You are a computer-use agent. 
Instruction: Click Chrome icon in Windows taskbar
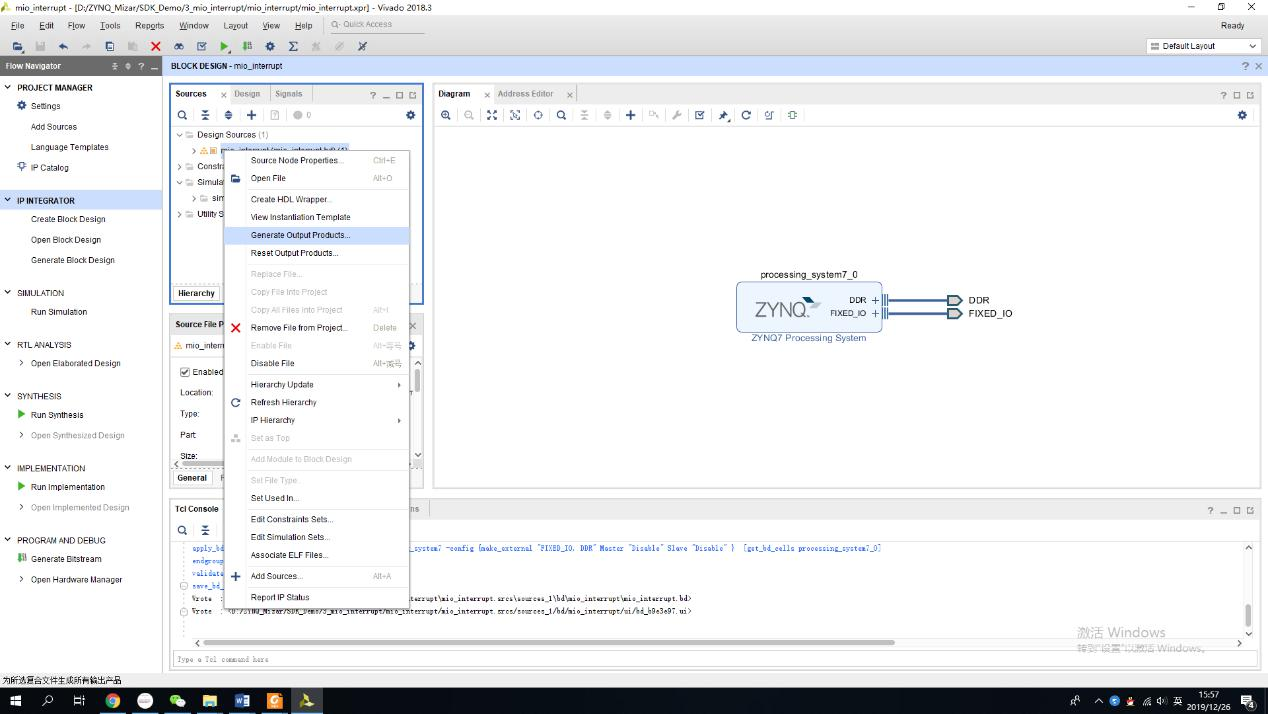click(x=112, y=701)
